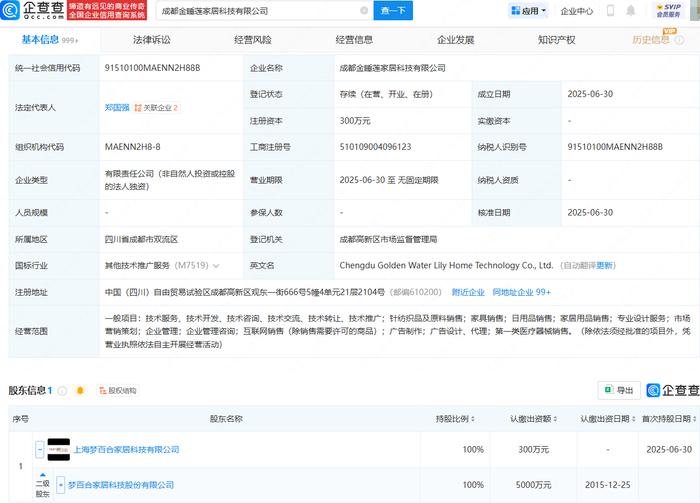Click the 成立日期 2025-06-30 value
Screen dimensions: 700x503
(590, 94)
